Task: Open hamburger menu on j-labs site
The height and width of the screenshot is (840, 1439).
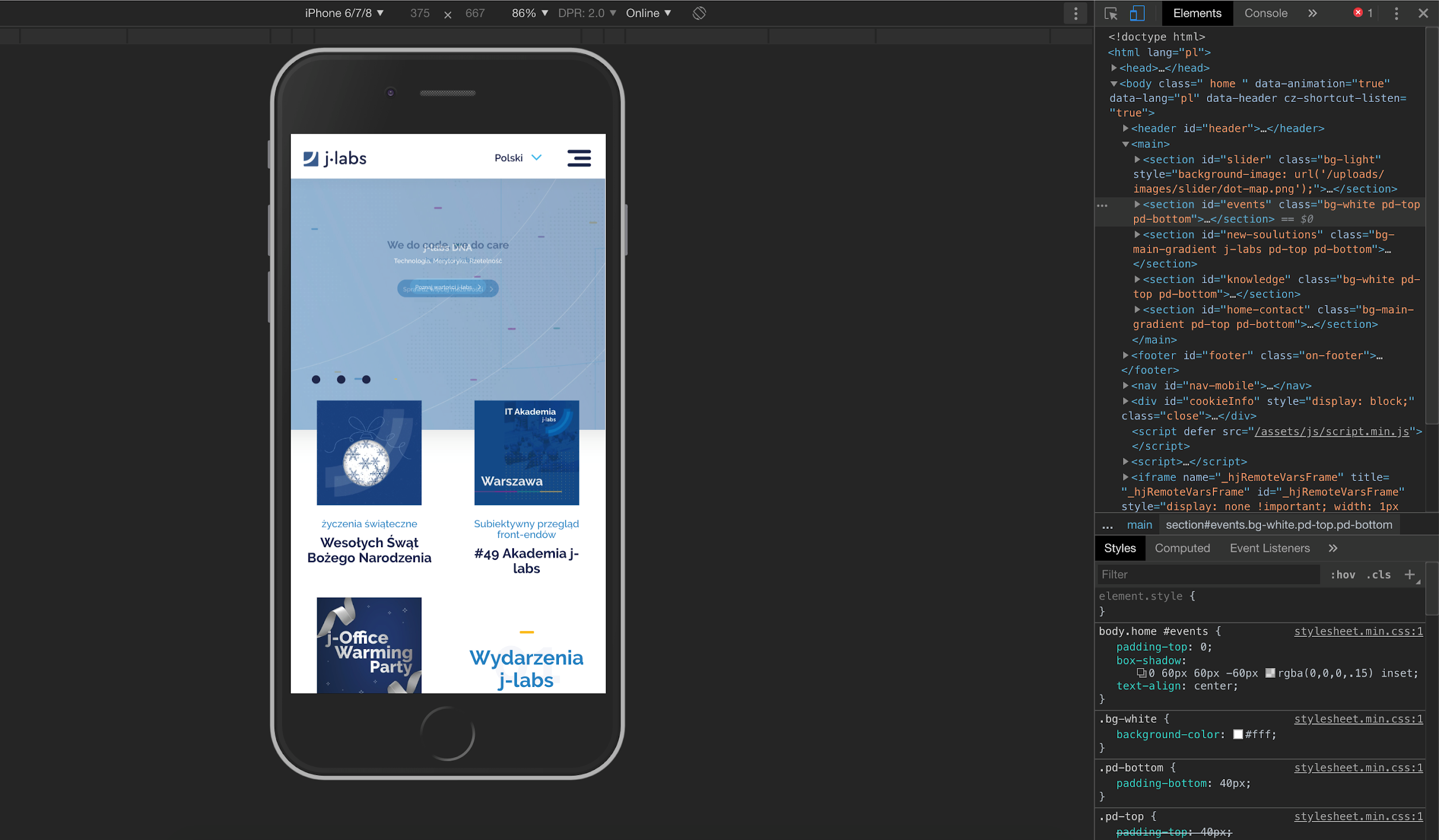Action: (x=578, y=158)
